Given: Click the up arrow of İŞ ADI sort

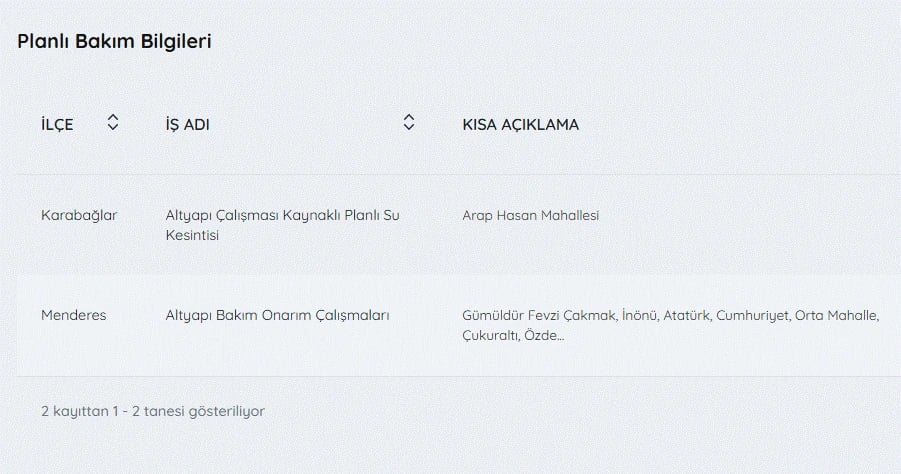Looking at the screenshot, I should point(408,118).
